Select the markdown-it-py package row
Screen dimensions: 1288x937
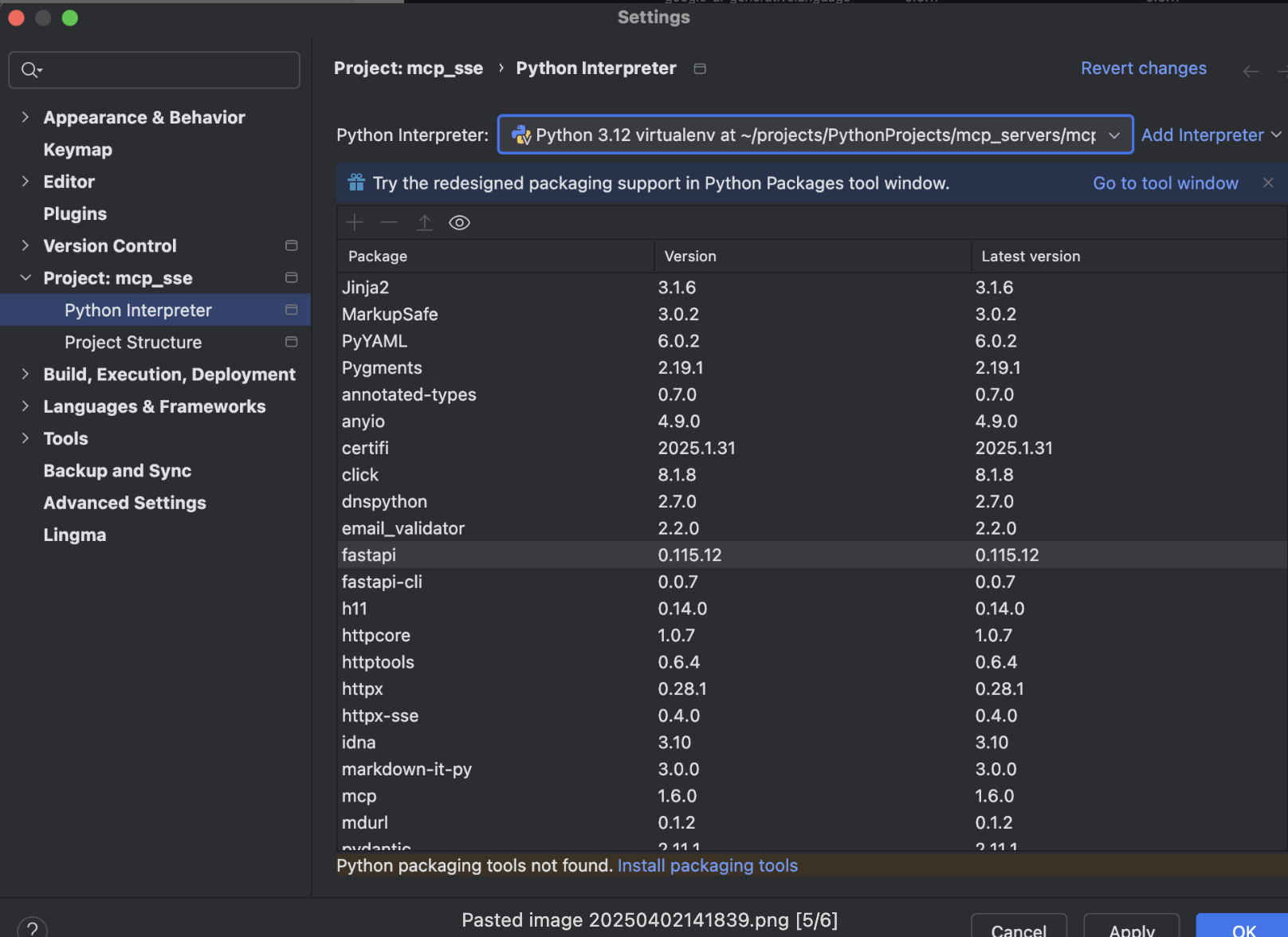pos(812,769)
